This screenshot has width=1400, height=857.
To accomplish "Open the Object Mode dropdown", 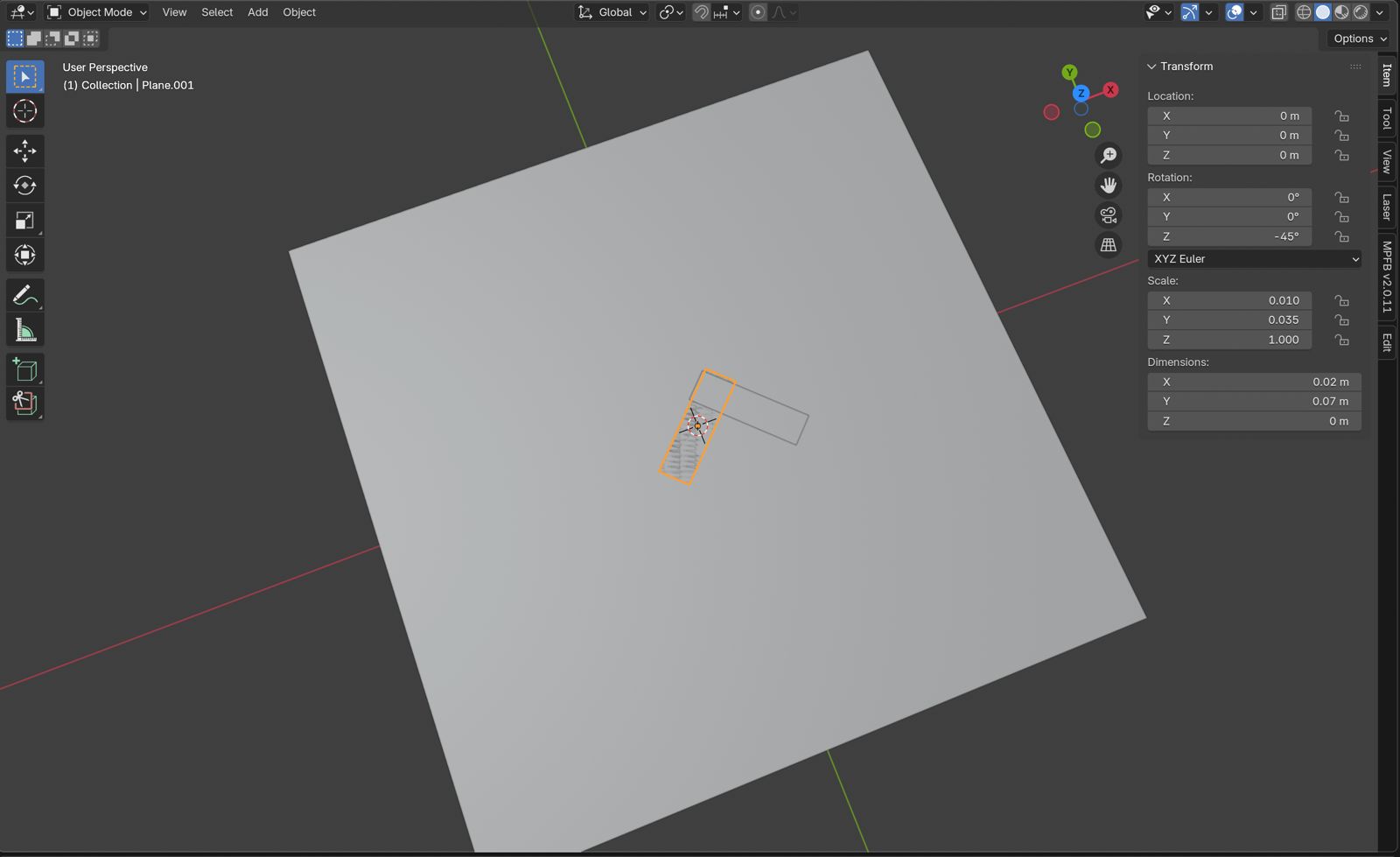I will [96, 12].
